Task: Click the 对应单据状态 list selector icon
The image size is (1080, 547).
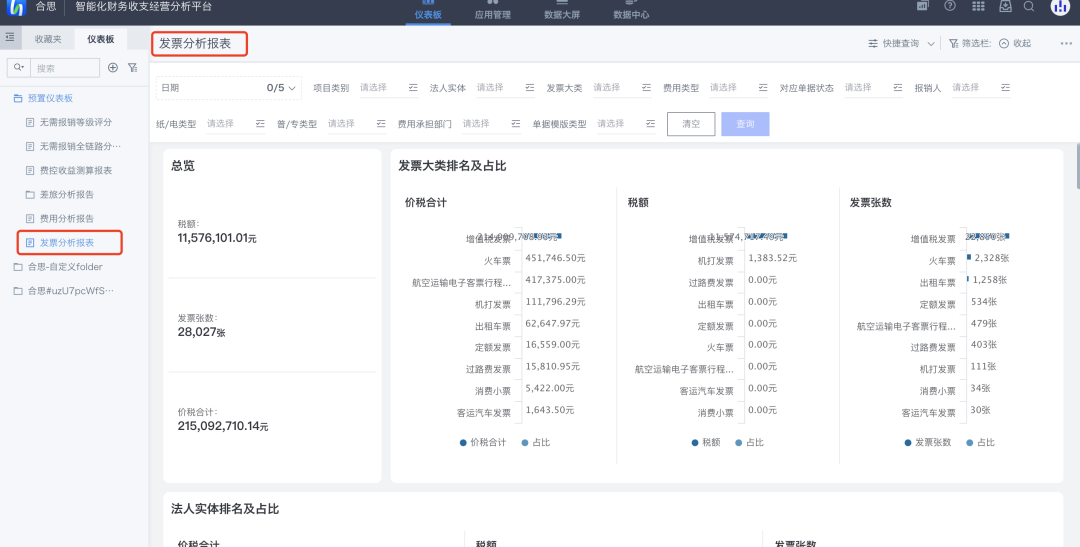Action: pyautogui.click(x=898, y=87)
